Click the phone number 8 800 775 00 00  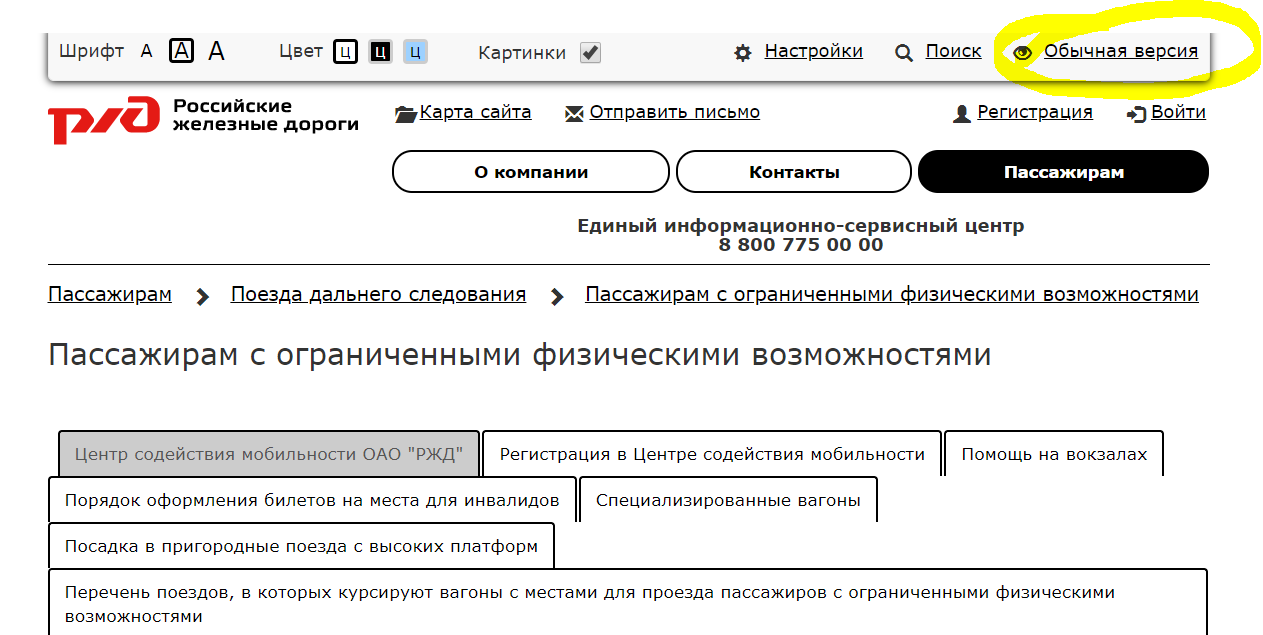[801, 244]
